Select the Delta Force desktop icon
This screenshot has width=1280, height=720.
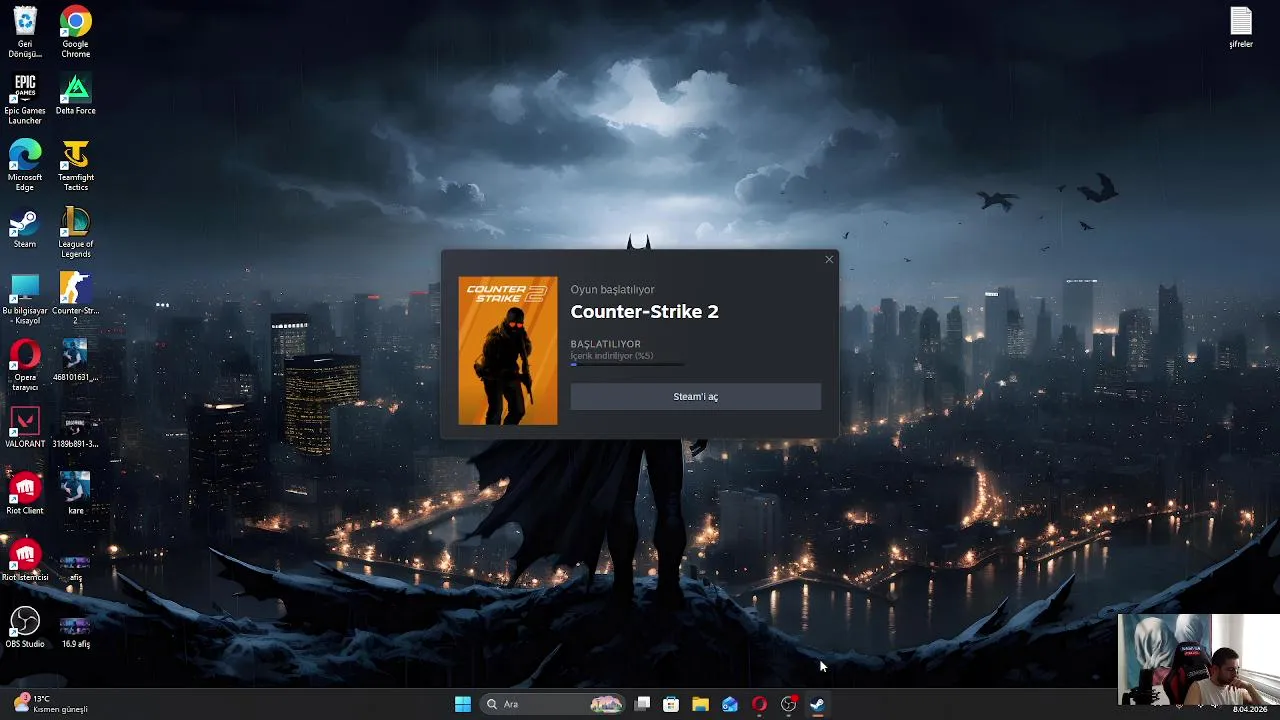pos(75,94)
